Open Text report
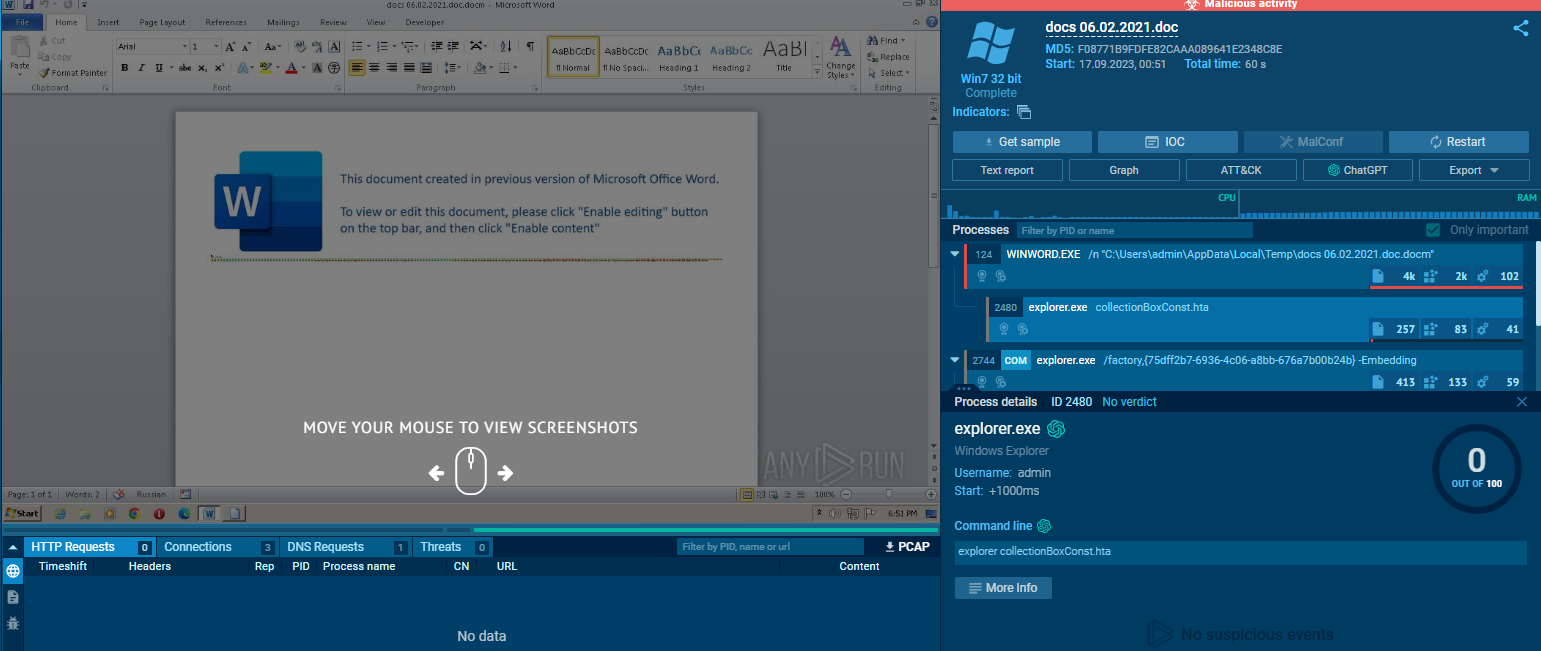Viewport: 1541px width, 651px height. 1007,170
